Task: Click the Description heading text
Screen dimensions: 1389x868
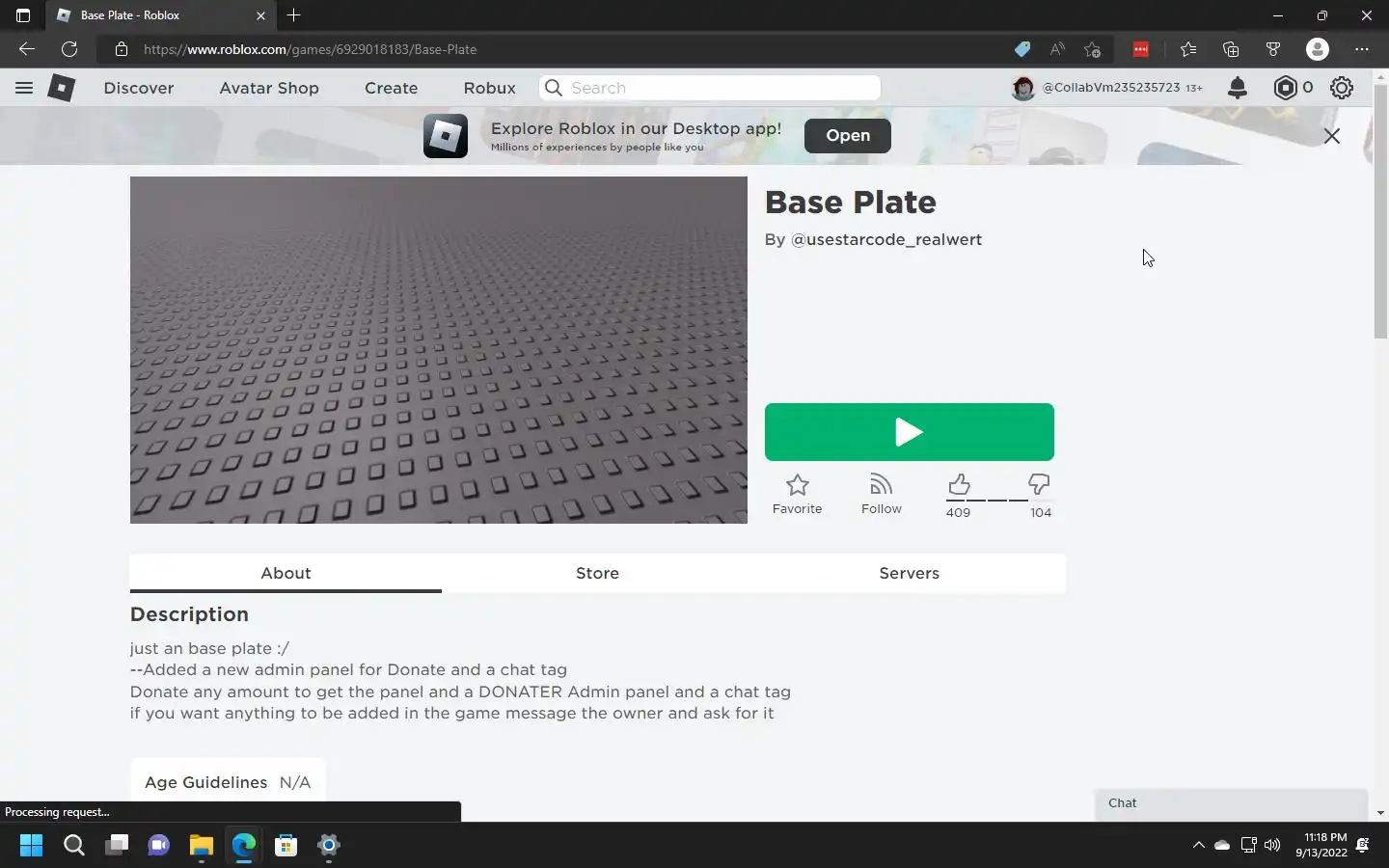Action: coord(189,614)
